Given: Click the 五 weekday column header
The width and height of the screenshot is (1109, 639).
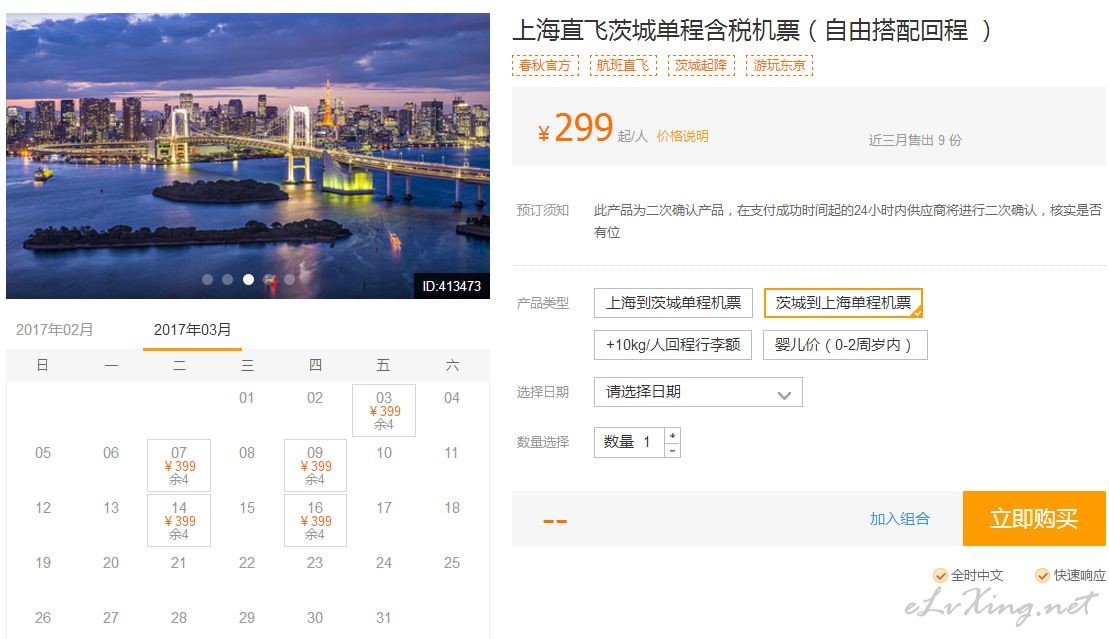Looking at the screenshot, I should coord(383,365).
